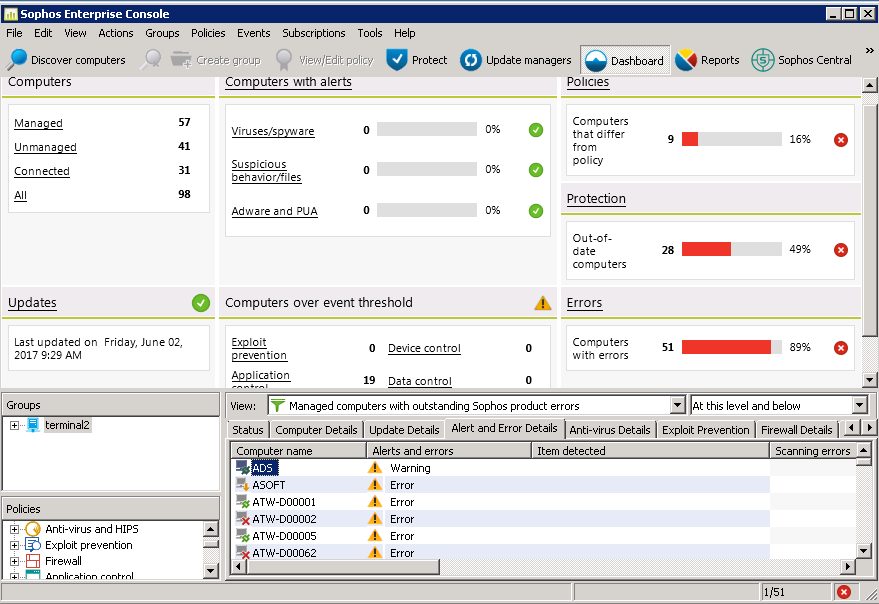Open the Connected computers link
The height and width of the screenshot is (604, 879).
tap(42, 171)
